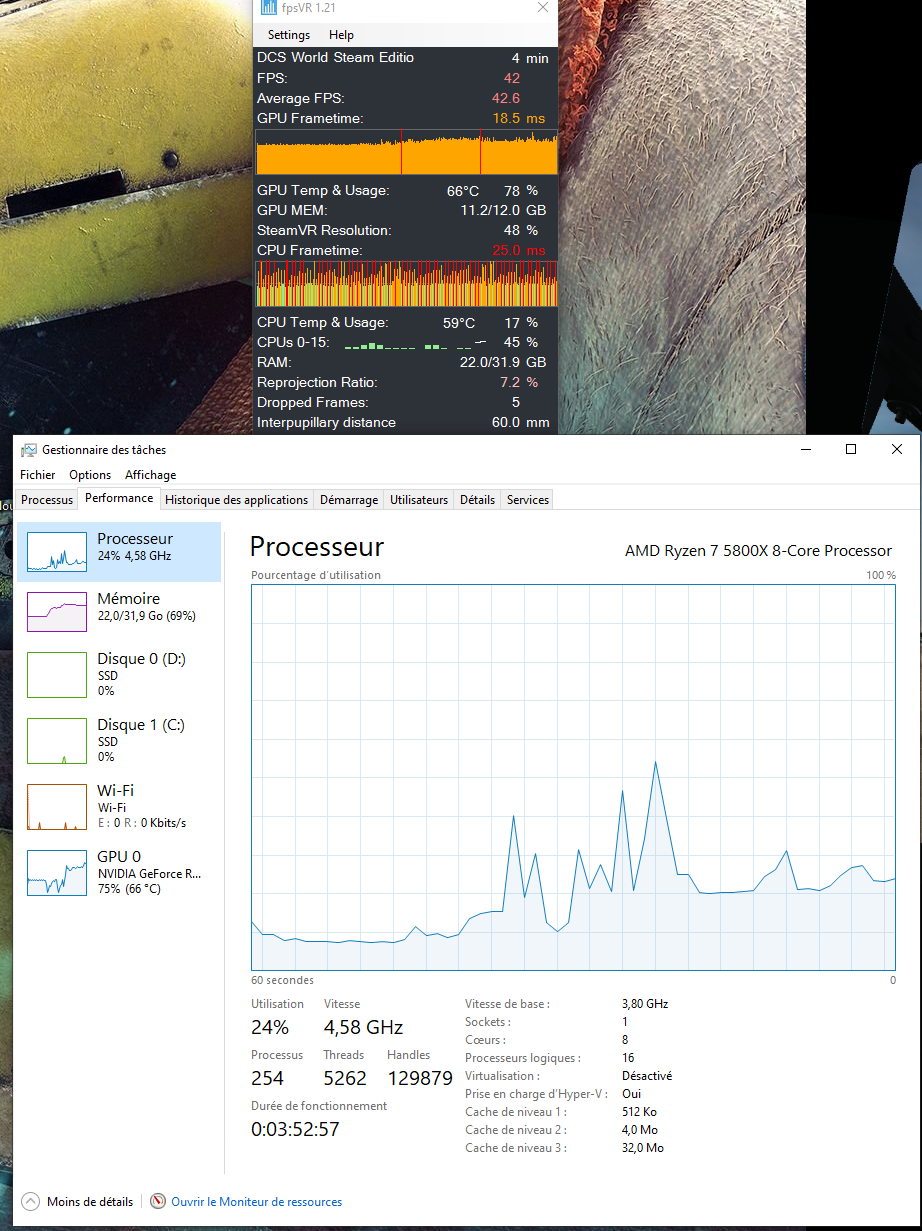Select the Performance tab
Viewport: 922px width, 1231px height.
(x=119, y=498)
